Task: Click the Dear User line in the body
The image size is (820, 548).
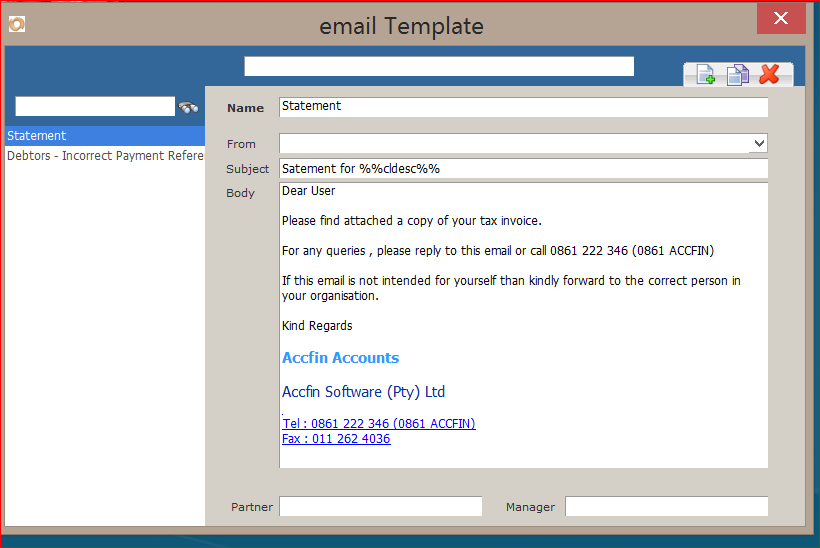Action: [309, 191]
